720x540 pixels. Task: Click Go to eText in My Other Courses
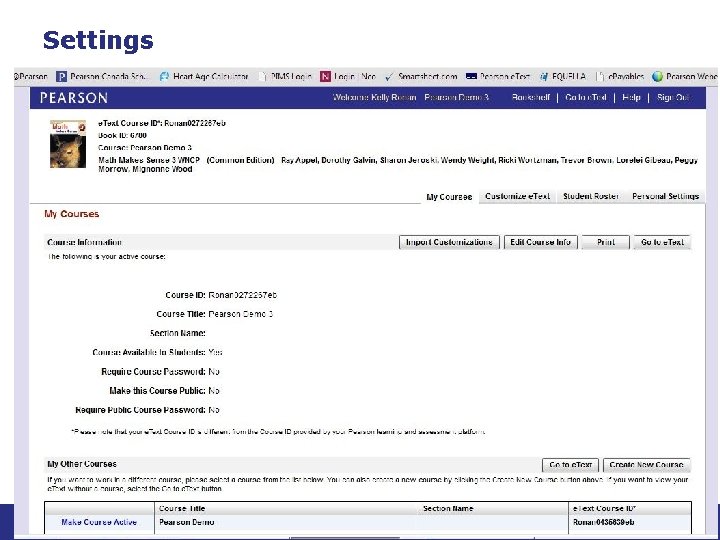[x=570, y=465]
